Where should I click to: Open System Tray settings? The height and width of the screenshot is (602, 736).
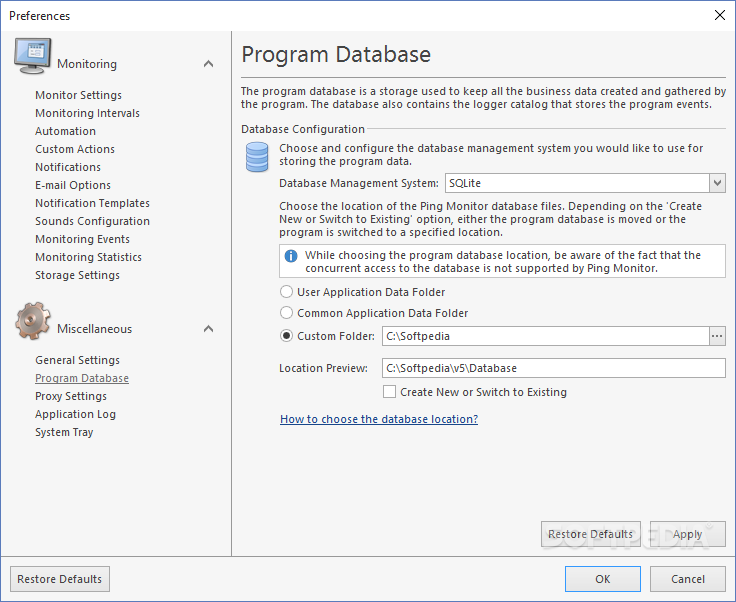click(x=64, y=432)
